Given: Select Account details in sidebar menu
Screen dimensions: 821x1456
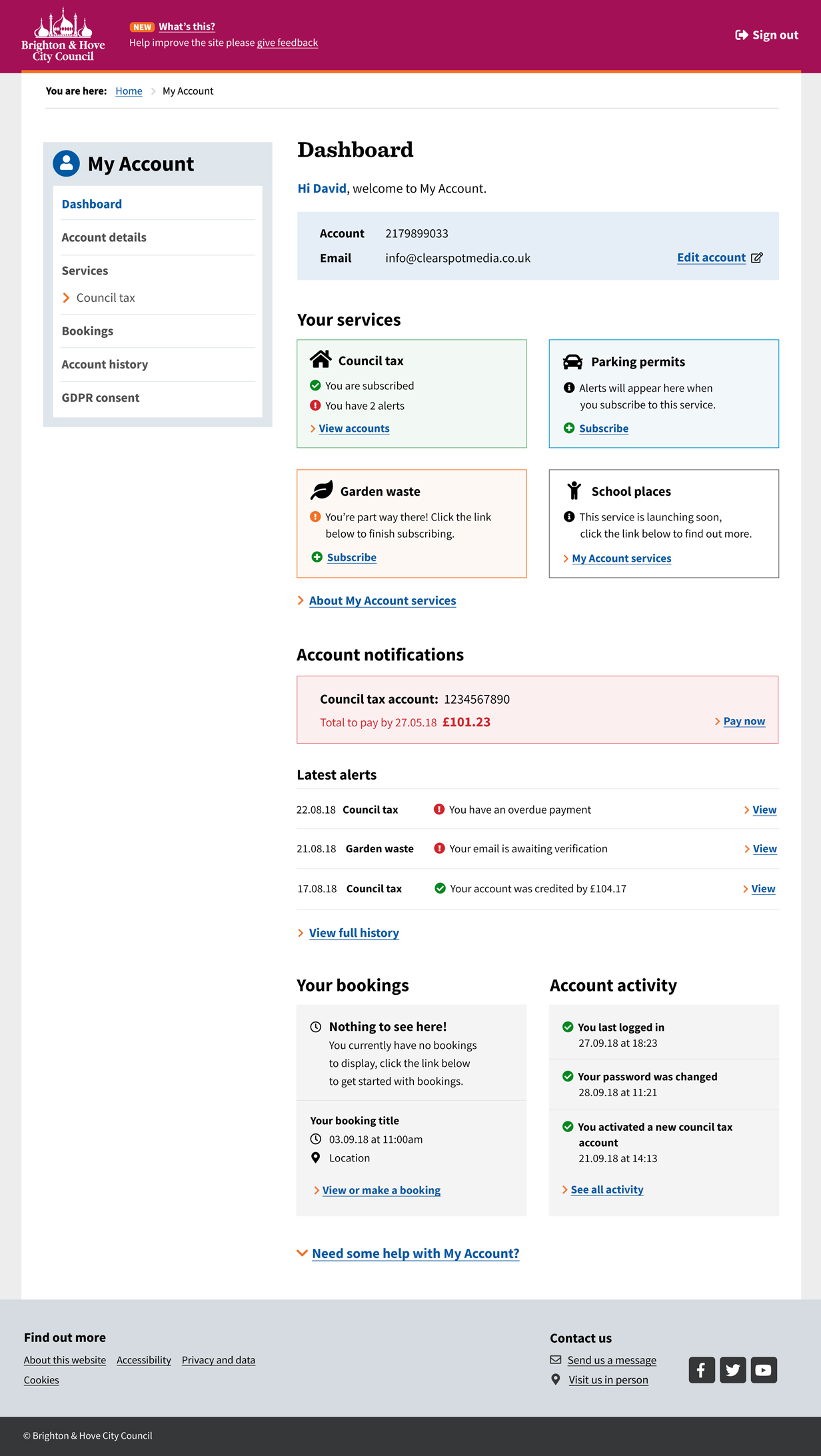Looking at the screenshot, I should 104,237.
